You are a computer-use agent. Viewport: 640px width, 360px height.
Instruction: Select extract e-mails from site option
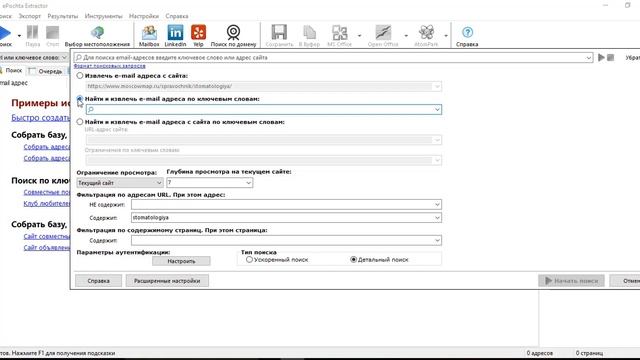[80, 76]
